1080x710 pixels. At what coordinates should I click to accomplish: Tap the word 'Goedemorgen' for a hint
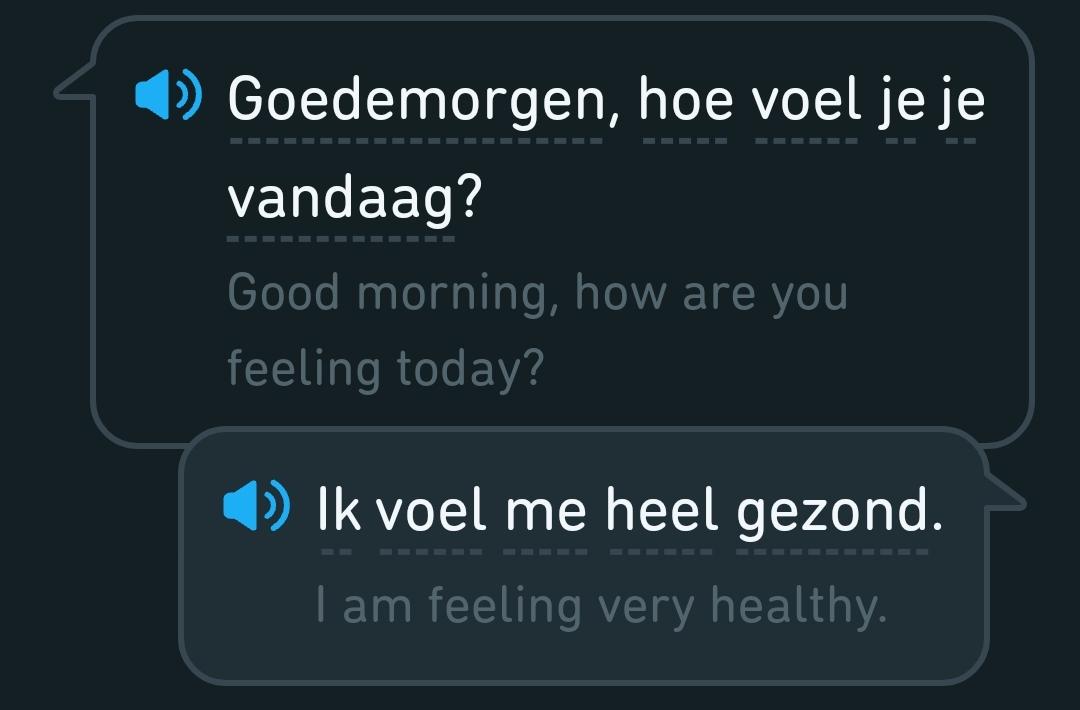(416, 102)
